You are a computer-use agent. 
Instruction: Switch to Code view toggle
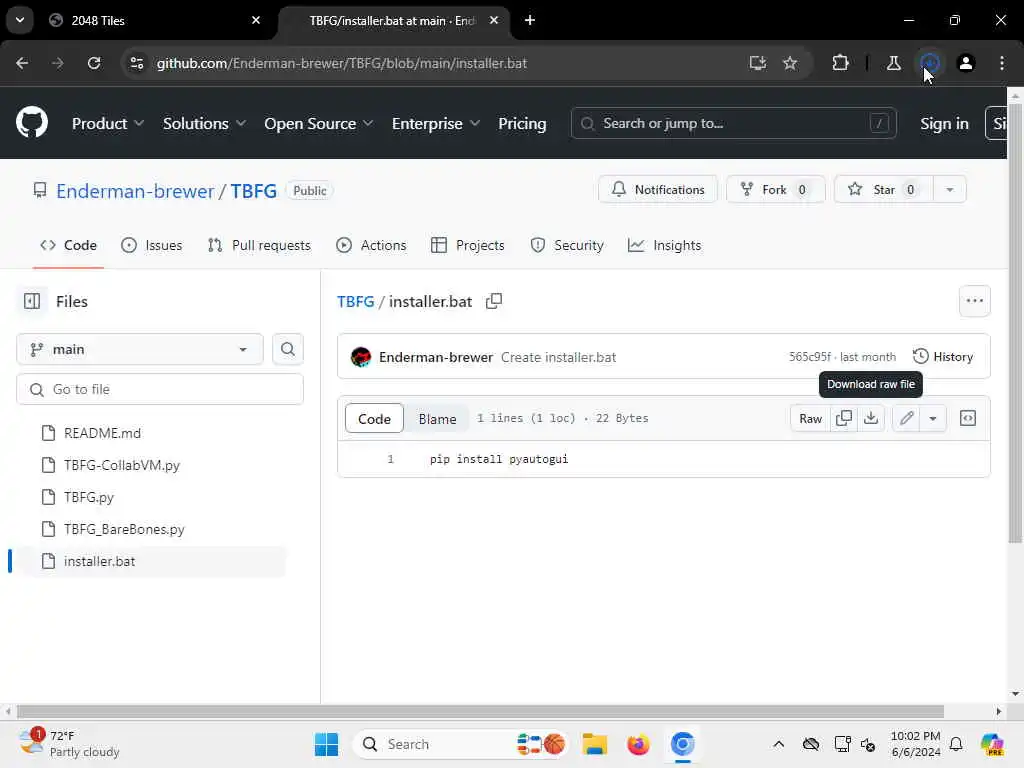374,419
